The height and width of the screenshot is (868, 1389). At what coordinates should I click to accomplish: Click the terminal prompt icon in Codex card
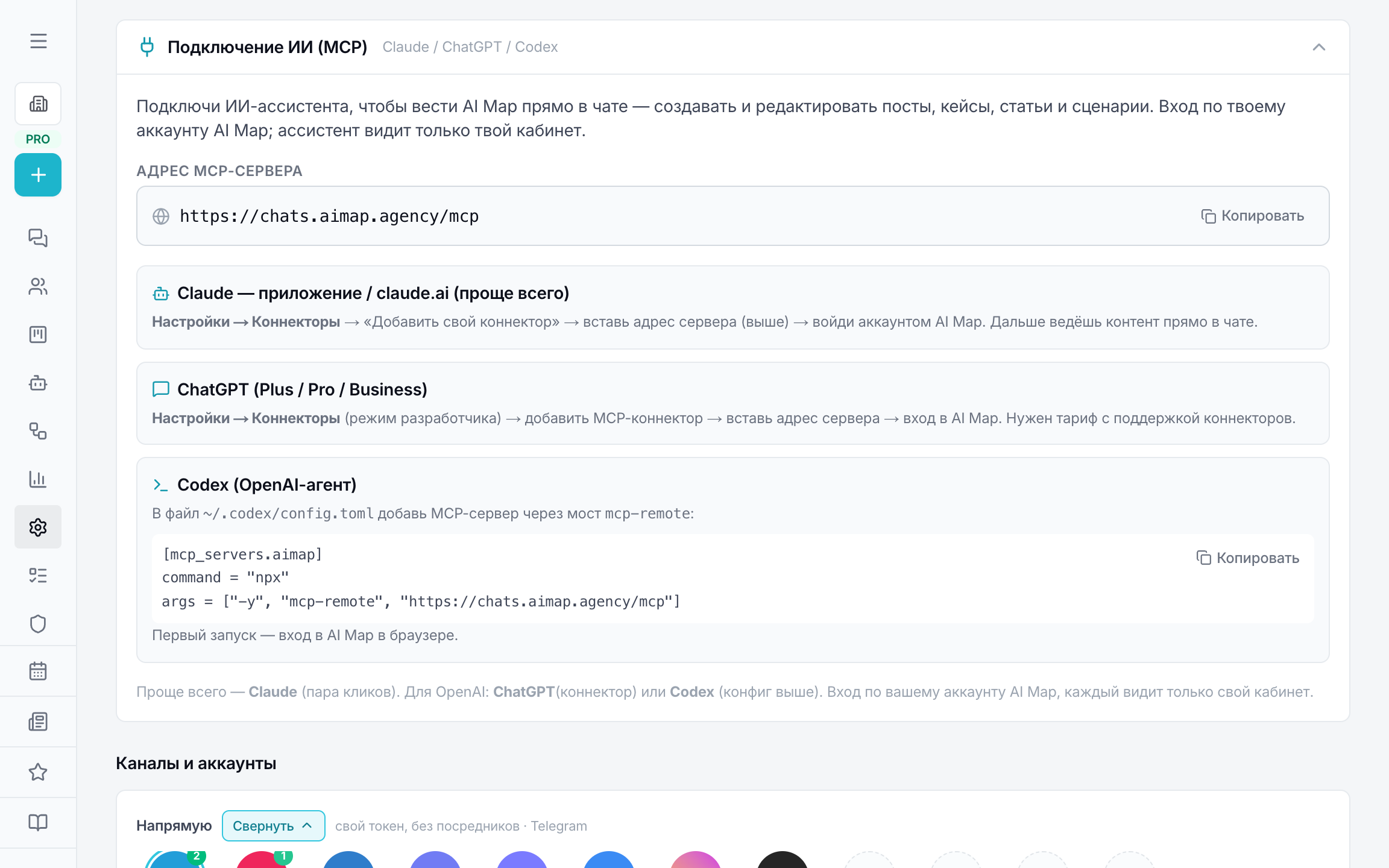160,485
